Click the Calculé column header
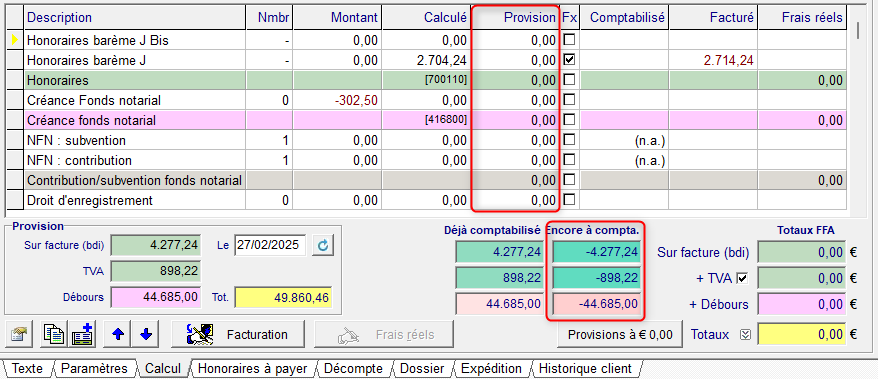This screenshot has width=878, height=379. 427,17
